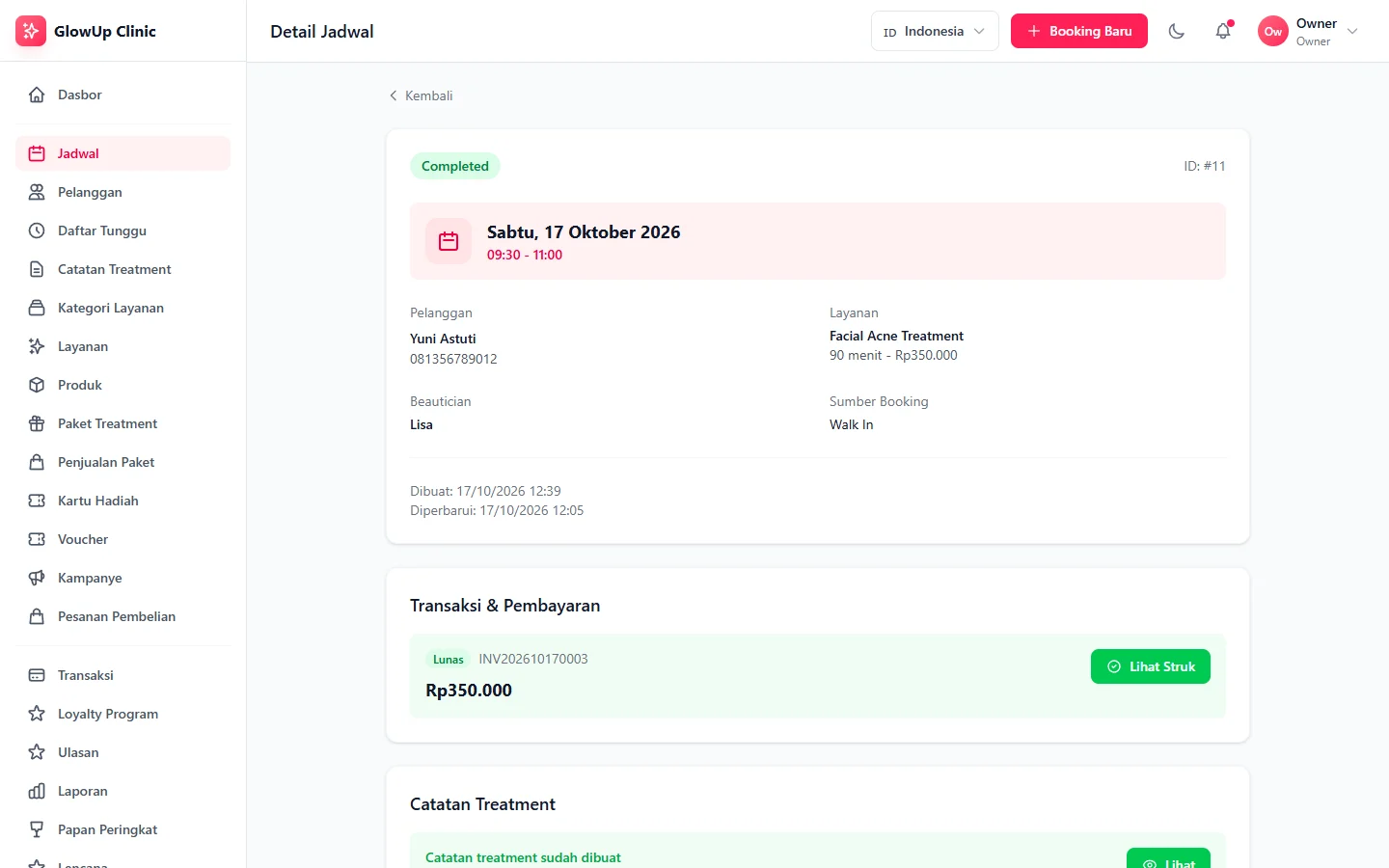This screenshot has width=1389, height=868.
Task: Open Daftar Tunggu menu entry
Action: tap(123, 231)
